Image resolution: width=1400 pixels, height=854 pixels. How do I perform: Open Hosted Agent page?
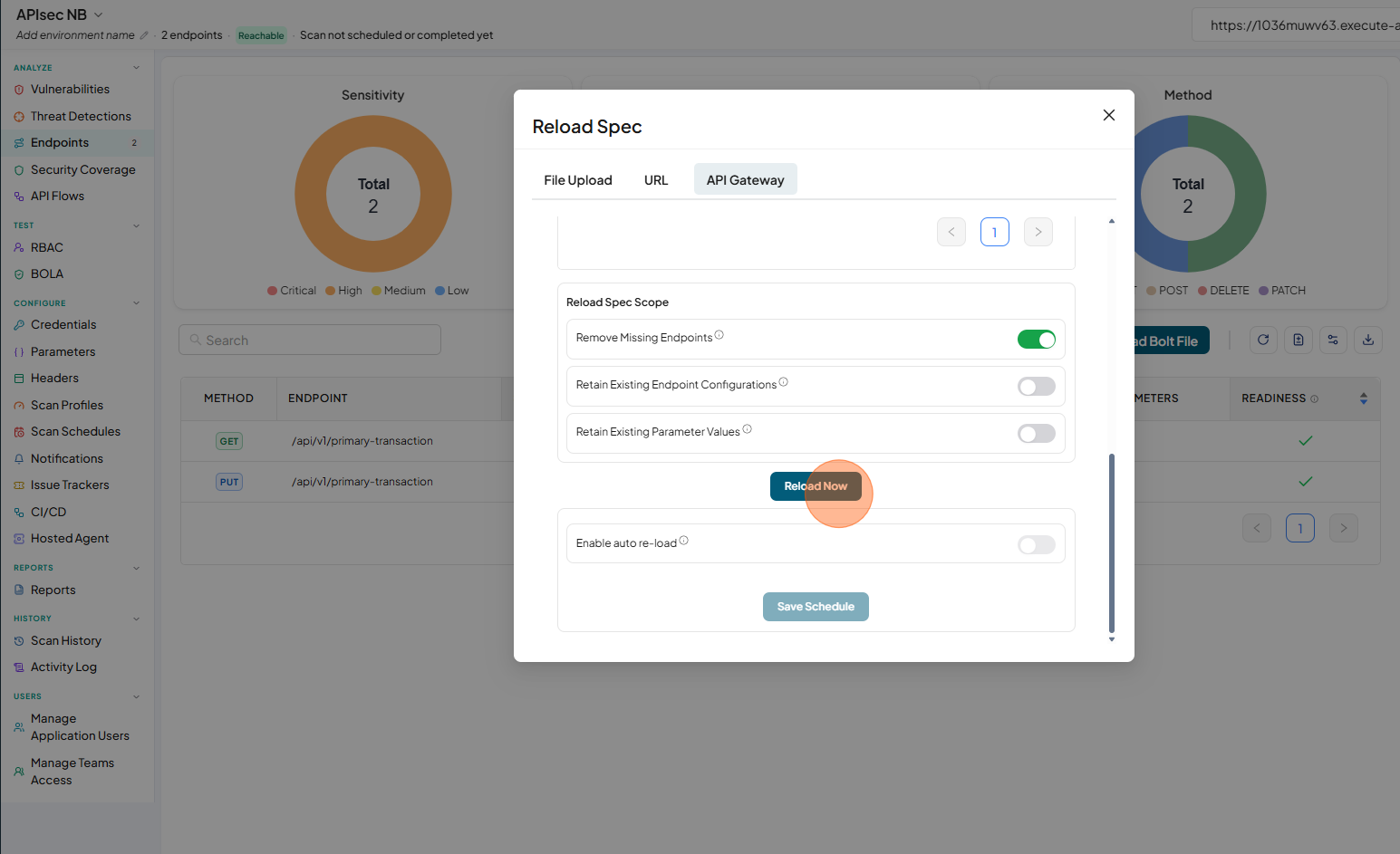click(70, 539)
